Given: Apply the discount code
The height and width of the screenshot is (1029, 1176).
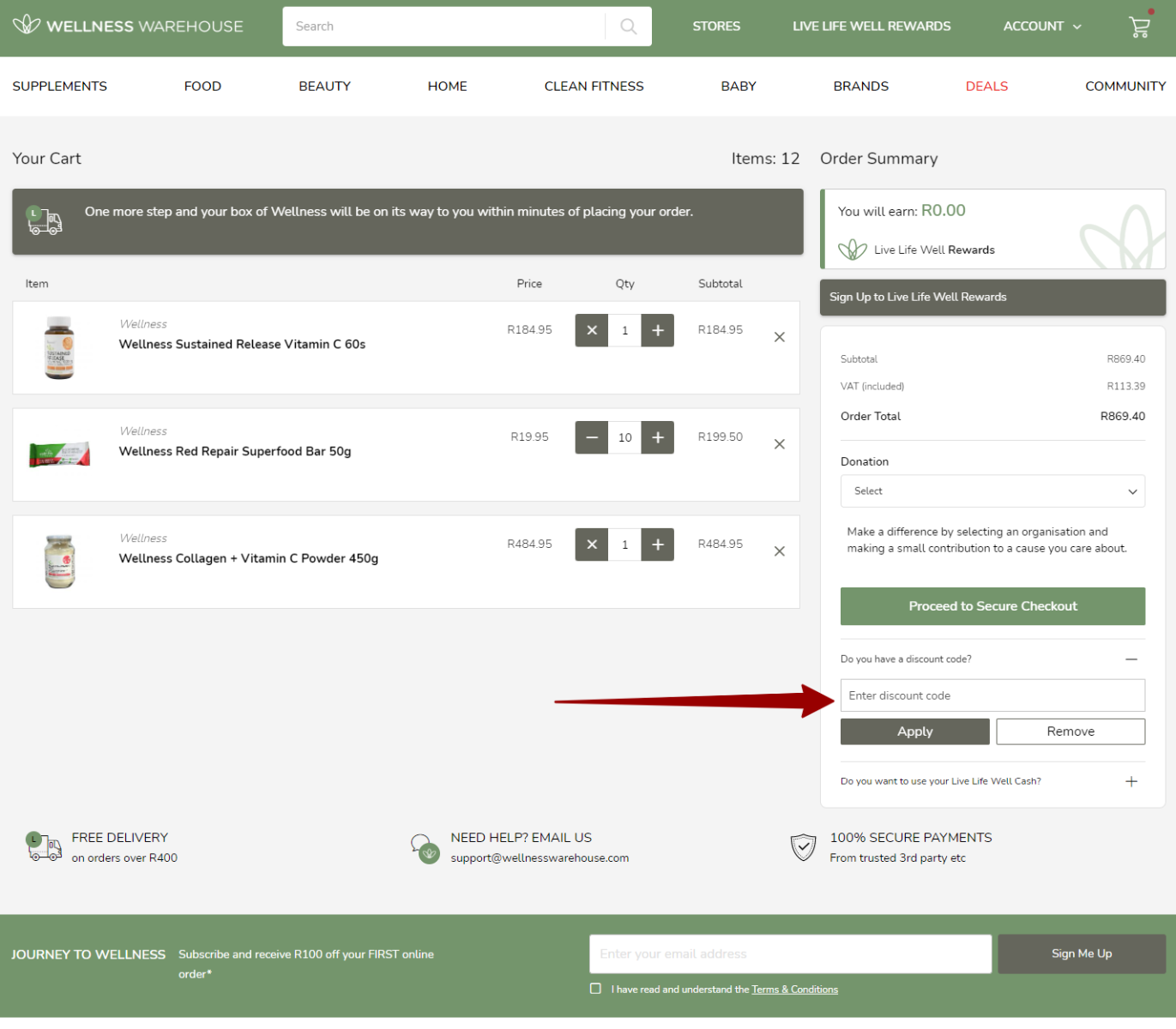Looking at the screenshot, I should coord(915,731).
